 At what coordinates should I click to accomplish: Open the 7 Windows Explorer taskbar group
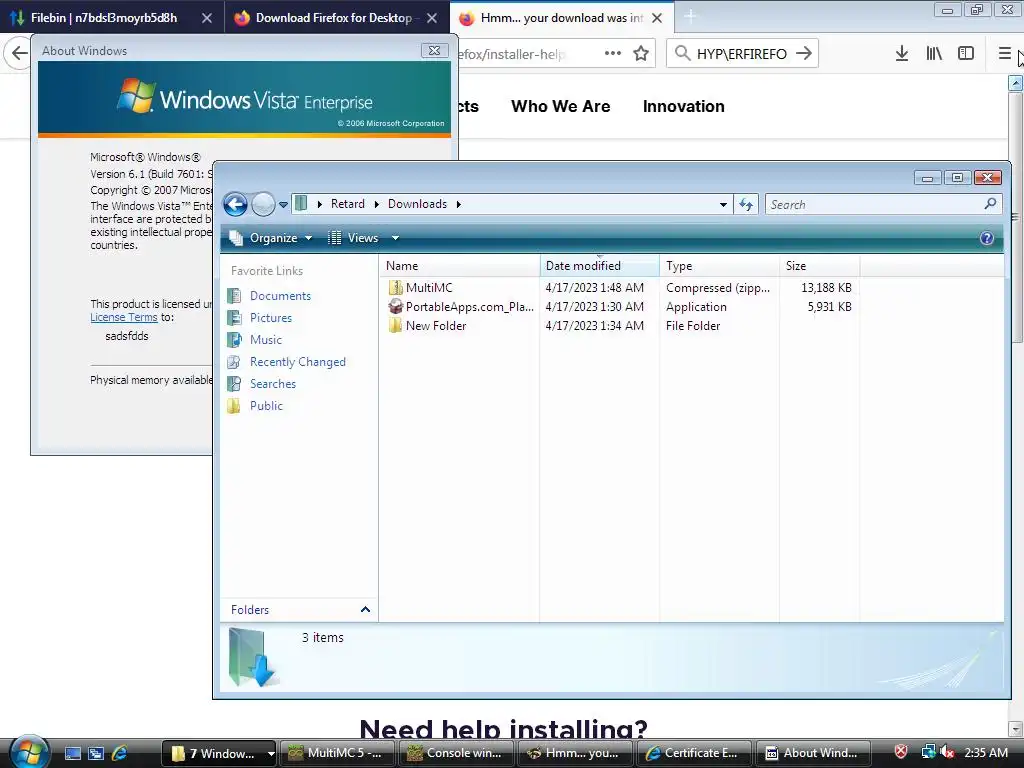(219, 753)
